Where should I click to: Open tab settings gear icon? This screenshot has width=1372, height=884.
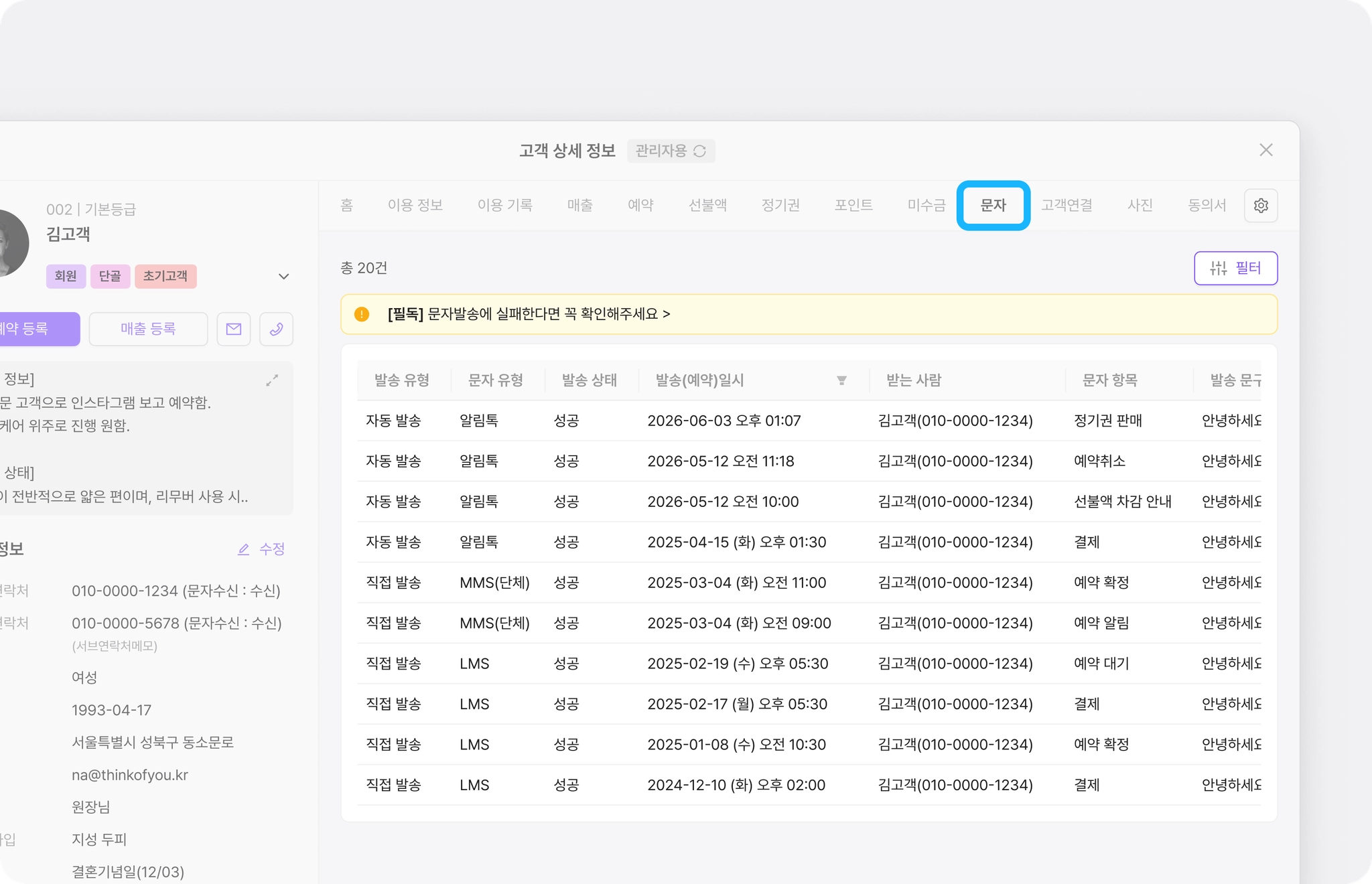[1261, 206]
